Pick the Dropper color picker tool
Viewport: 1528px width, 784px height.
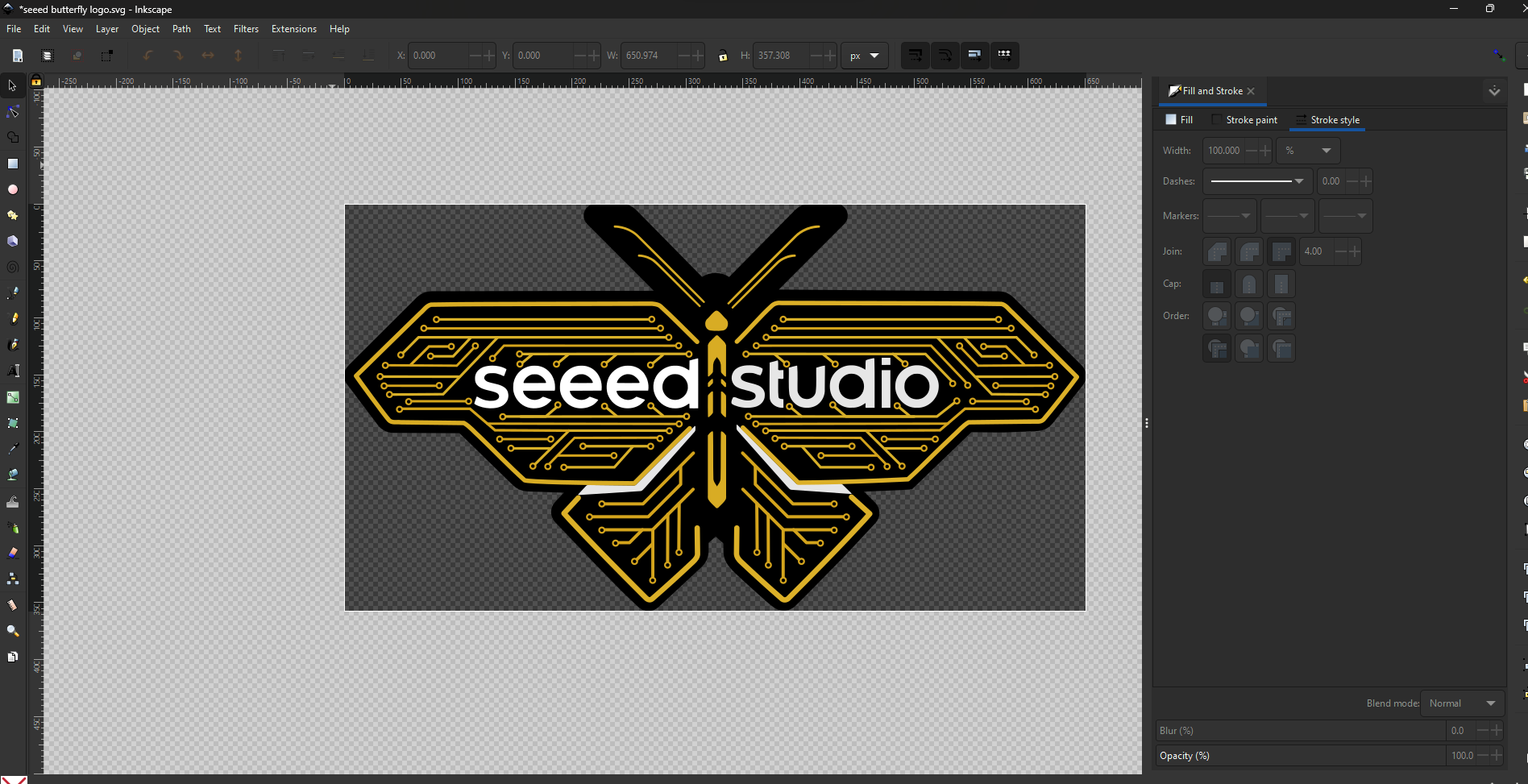point(12,449)
